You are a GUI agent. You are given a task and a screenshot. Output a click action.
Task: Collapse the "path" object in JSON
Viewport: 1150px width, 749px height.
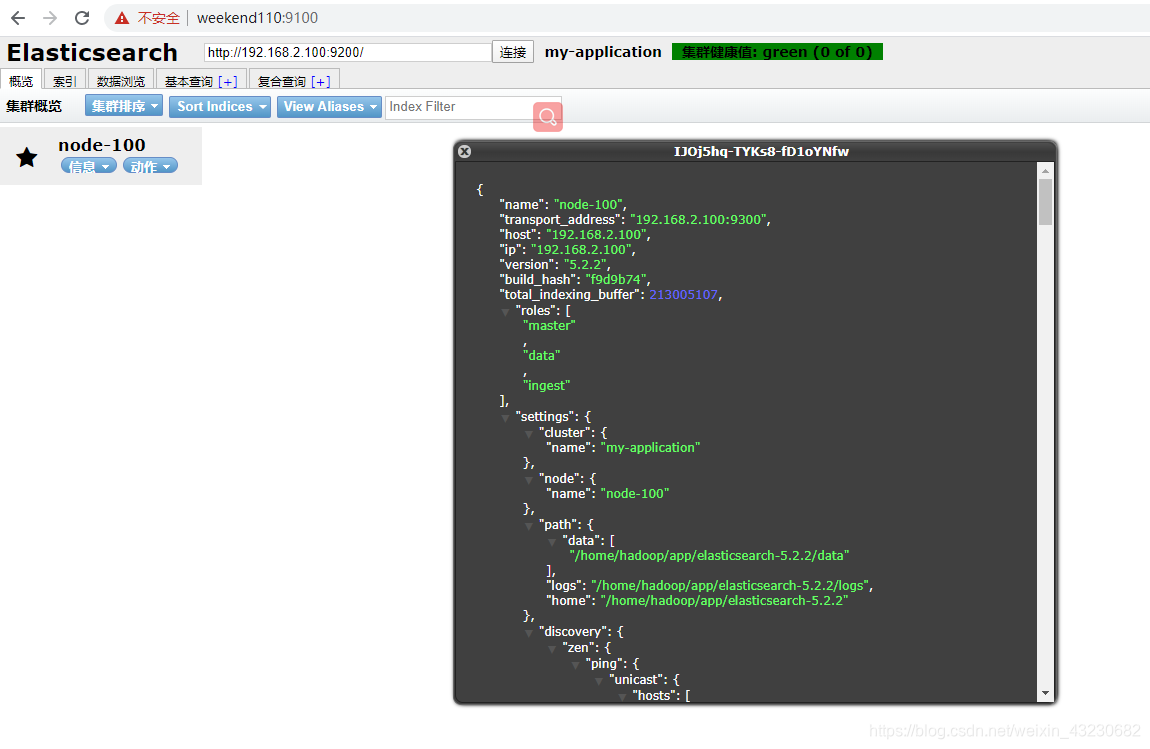click(529, 526)
